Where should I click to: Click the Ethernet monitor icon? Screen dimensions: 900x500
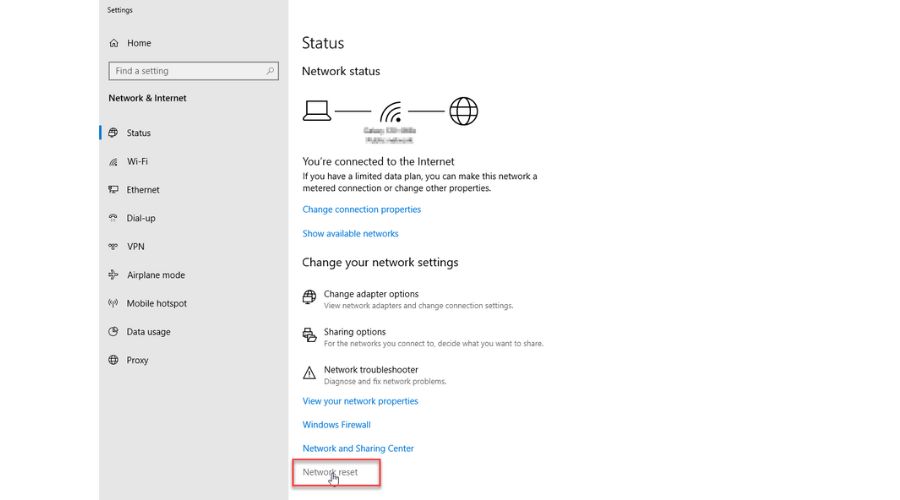coord(114,190)
